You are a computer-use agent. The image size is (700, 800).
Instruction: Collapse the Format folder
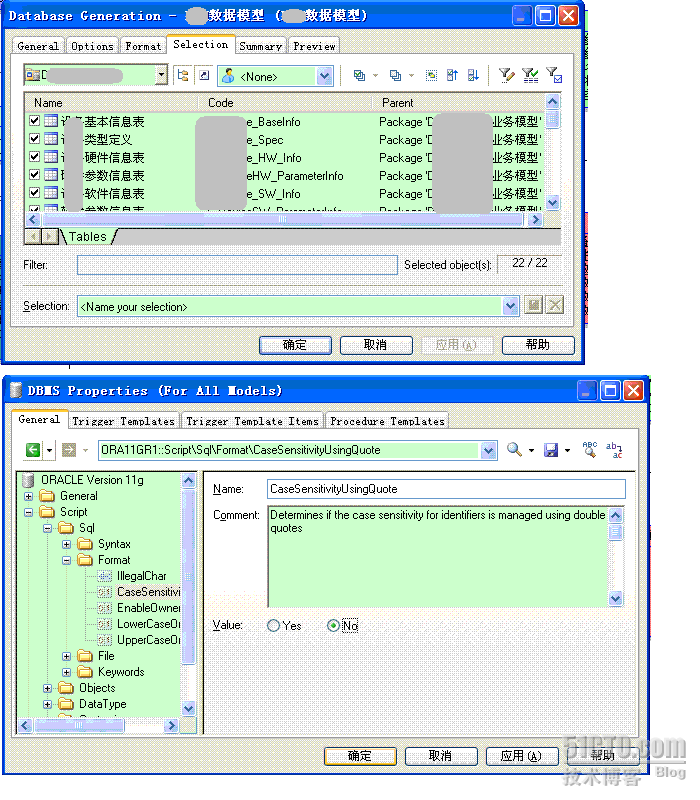(x=66, y=560)
